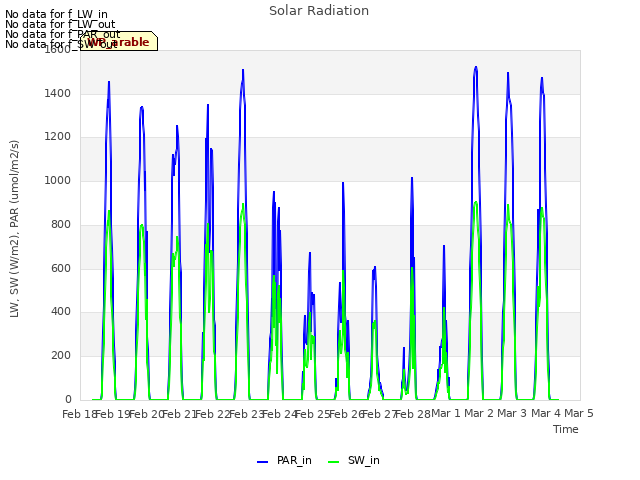This screenshot has height=480, width=640.
Task: Click the 1000 y-axis tick label
Action: (58, 180)
